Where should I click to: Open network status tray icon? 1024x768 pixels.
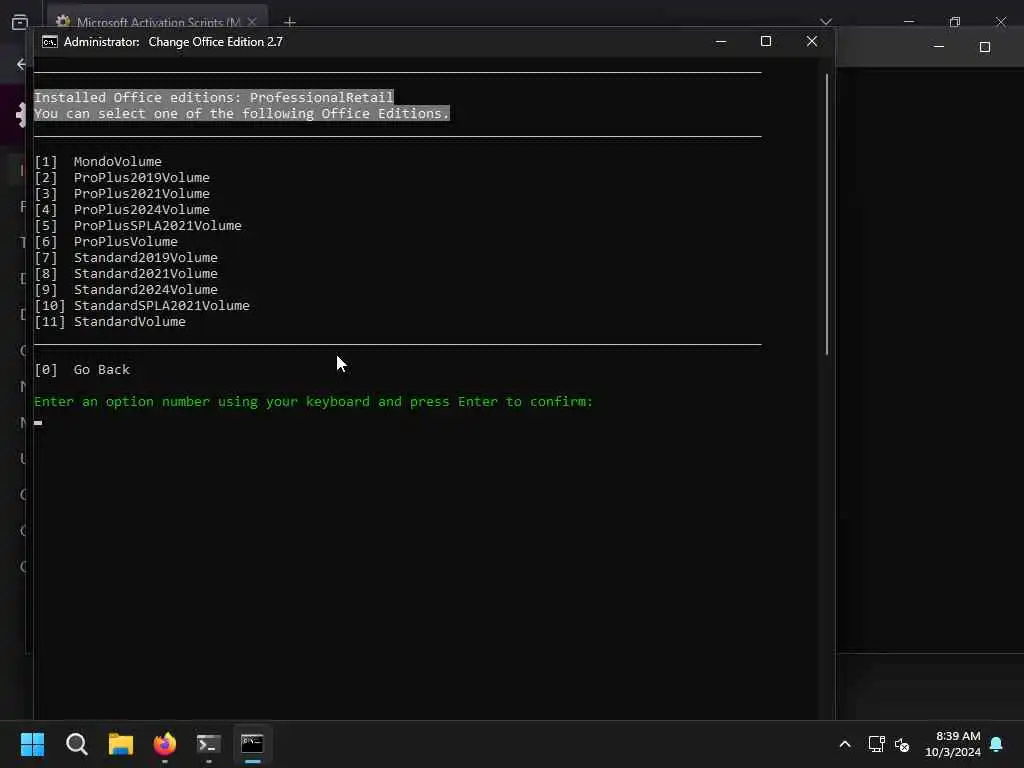(x=876, y=744)
